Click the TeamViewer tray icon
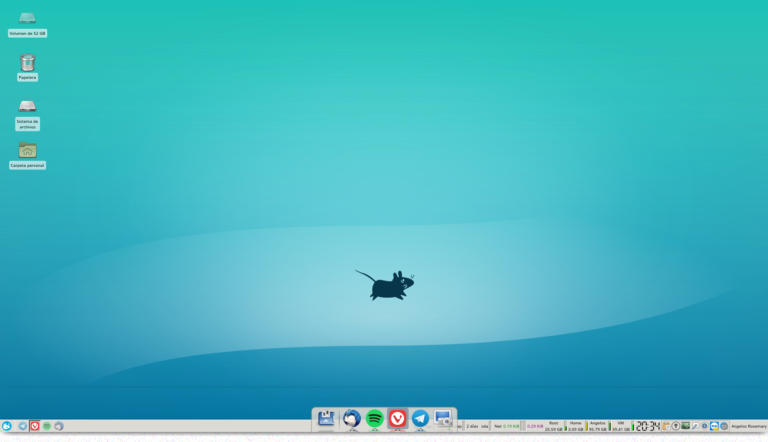 coord(714,426)
